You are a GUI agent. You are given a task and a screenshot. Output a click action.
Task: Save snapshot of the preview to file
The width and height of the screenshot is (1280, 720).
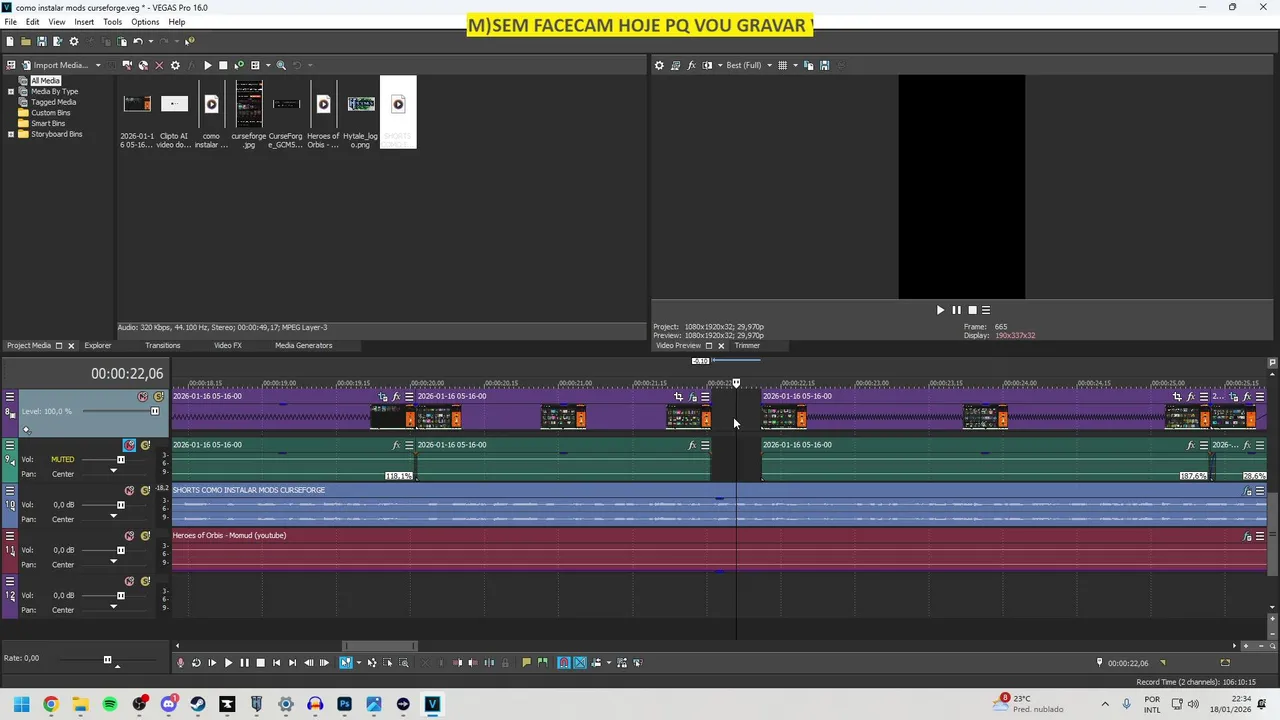coord(824,65)
